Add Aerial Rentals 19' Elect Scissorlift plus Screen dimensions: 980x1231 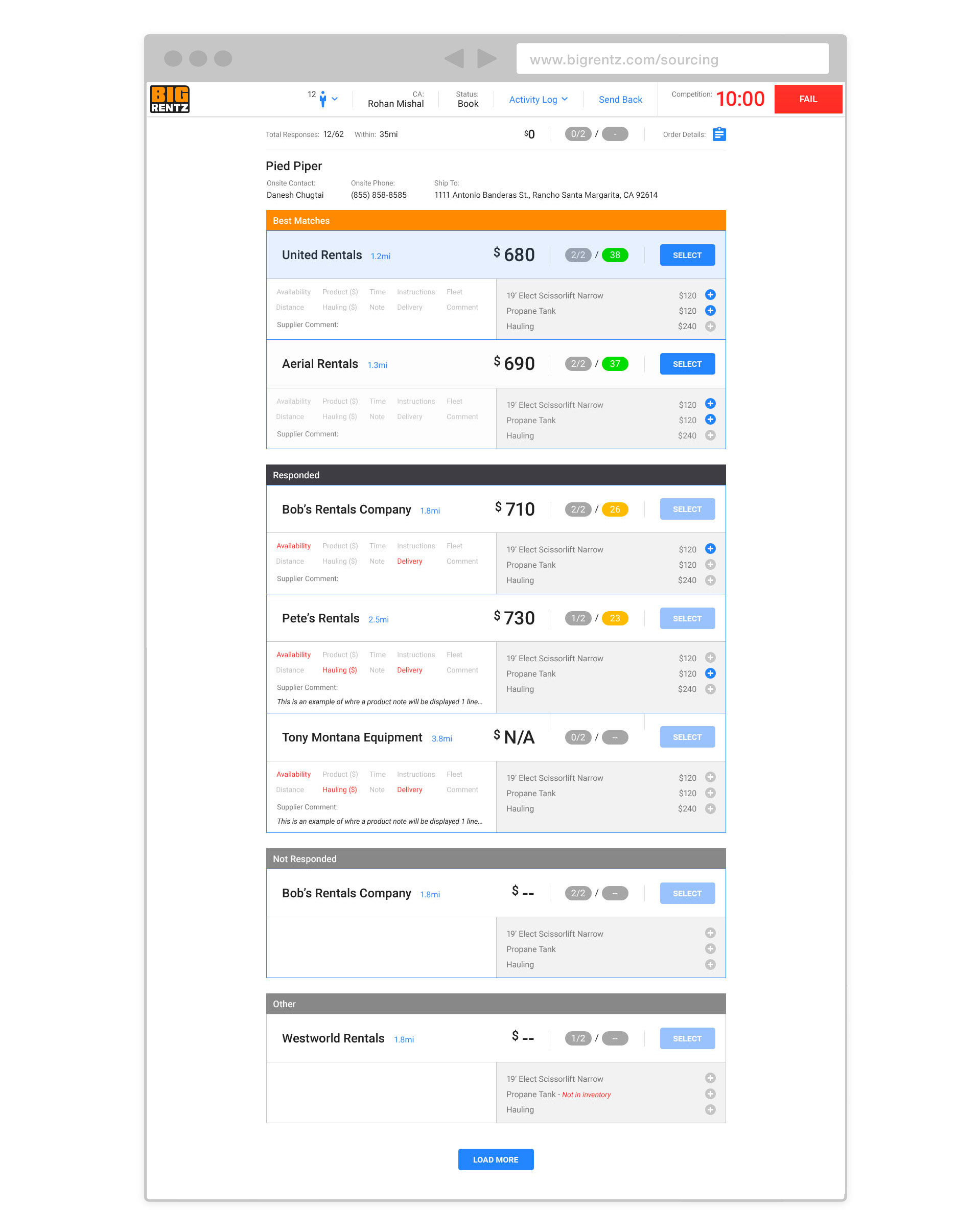(x=710, y=404)
